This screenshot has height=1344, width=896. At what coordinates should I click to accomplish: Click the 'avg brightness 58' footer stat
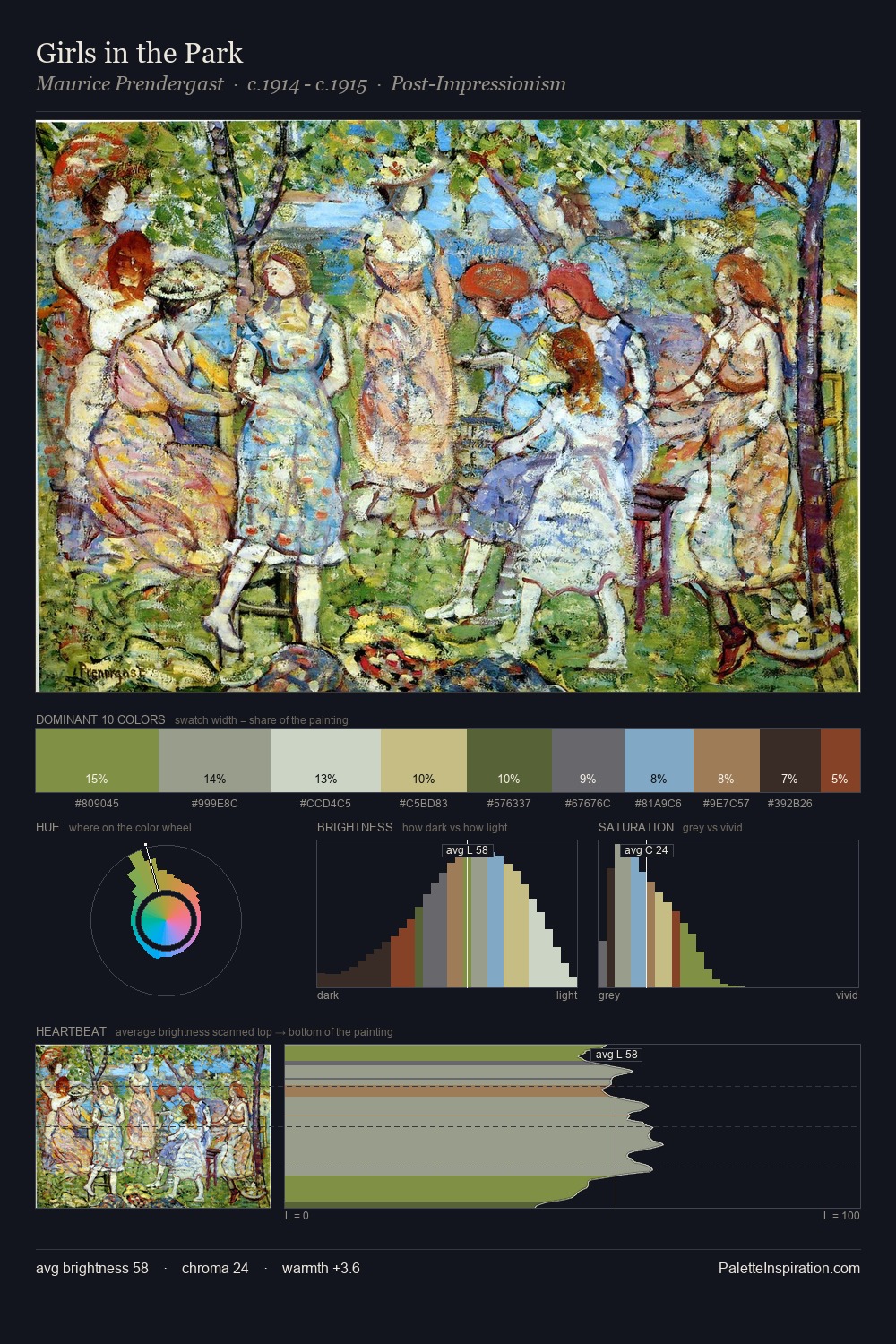point(92,1268)
